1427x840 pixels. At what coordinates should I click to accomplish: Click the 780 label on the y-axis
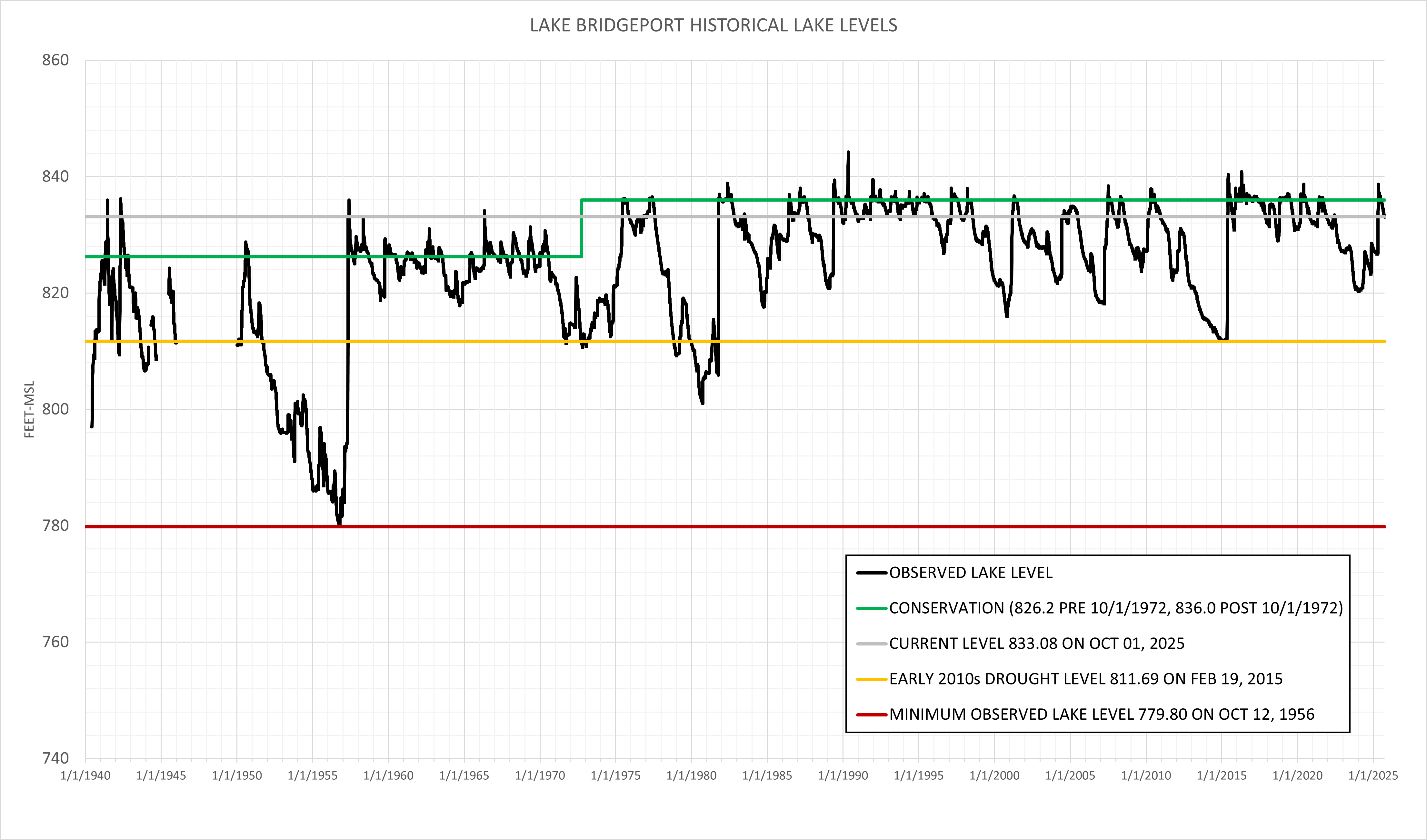[x=55, y=525]
